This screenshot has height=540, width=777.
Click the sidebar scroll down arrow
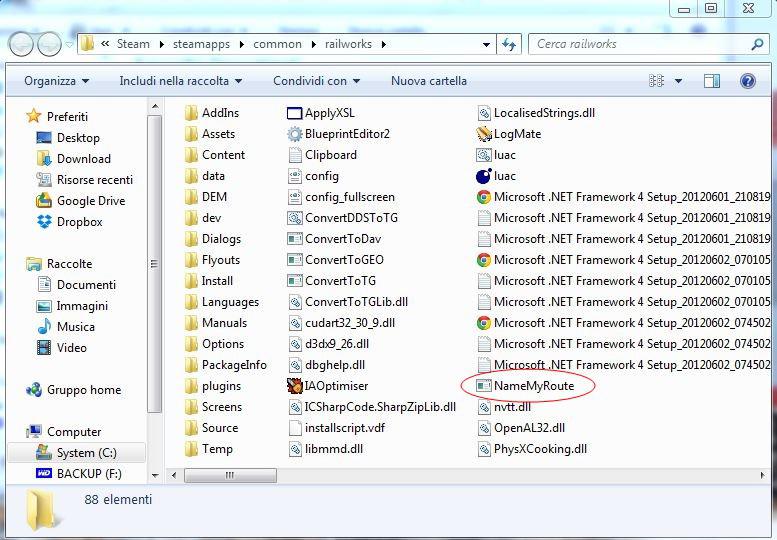[155, 475]
